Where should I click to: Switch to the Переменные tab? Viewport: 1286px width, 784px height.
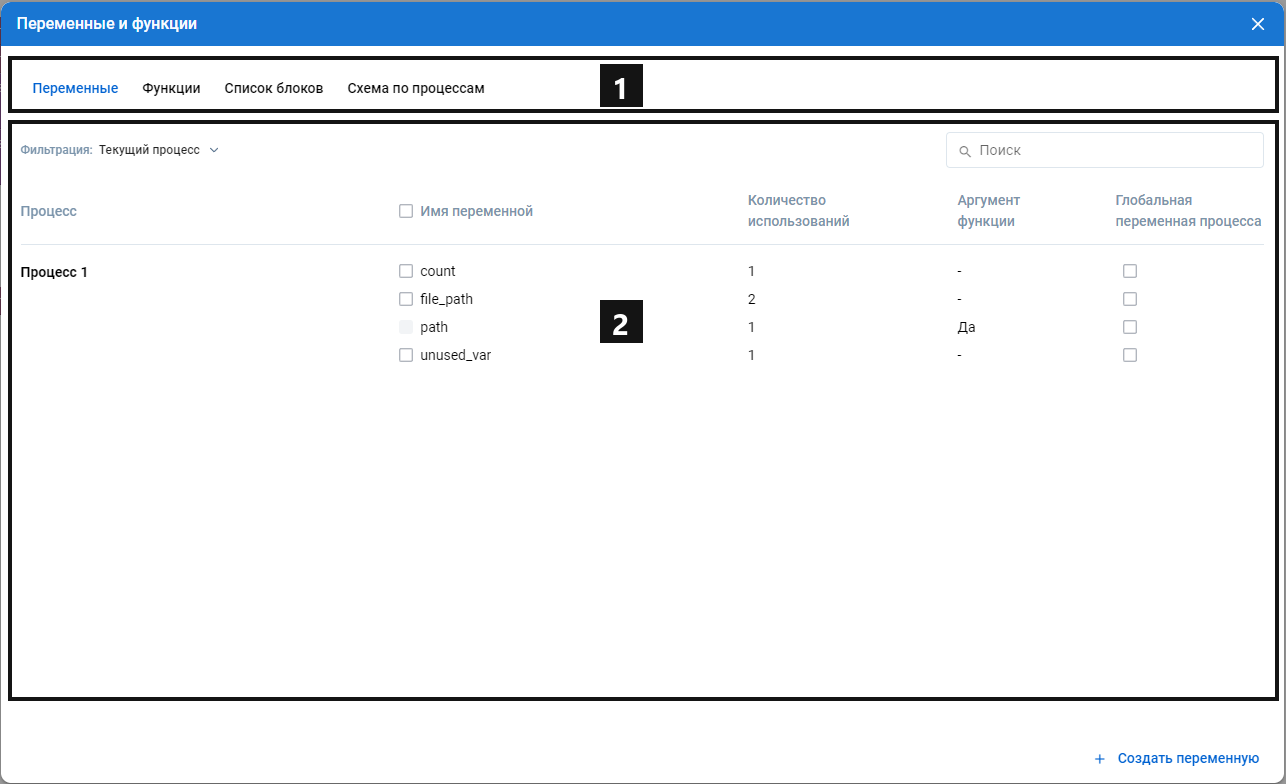(75, 88)
